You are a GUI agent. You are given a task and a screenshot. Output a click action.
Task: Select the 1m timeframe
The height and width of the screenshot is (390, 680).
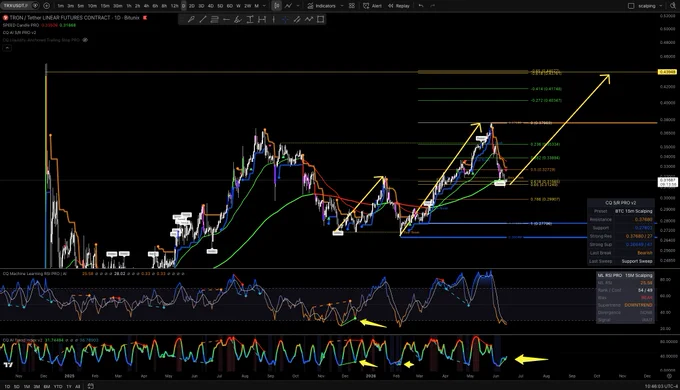pos(61,6)
